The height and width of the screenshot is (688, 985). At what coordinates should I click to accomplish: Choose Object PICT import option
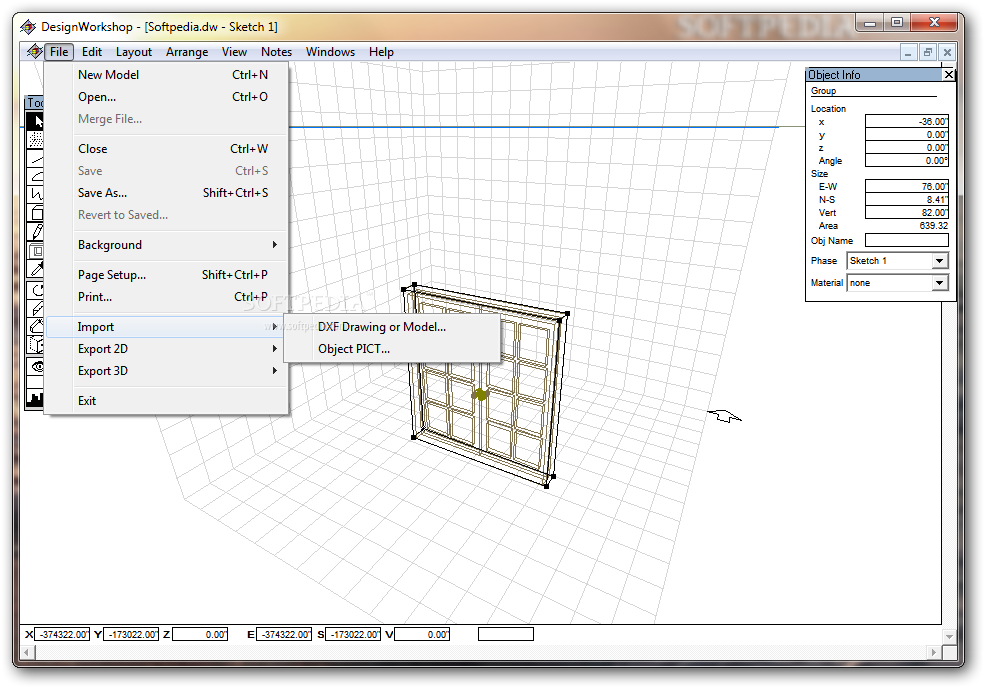(x=392, y=349)
